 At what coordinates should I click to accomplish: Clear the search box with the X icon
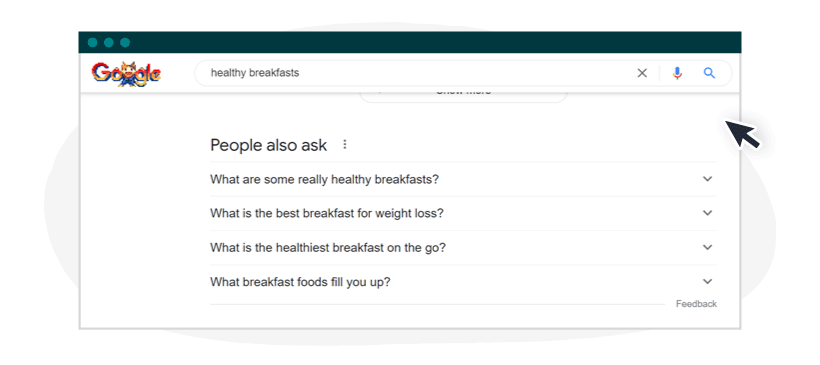(x=642, y=73)
